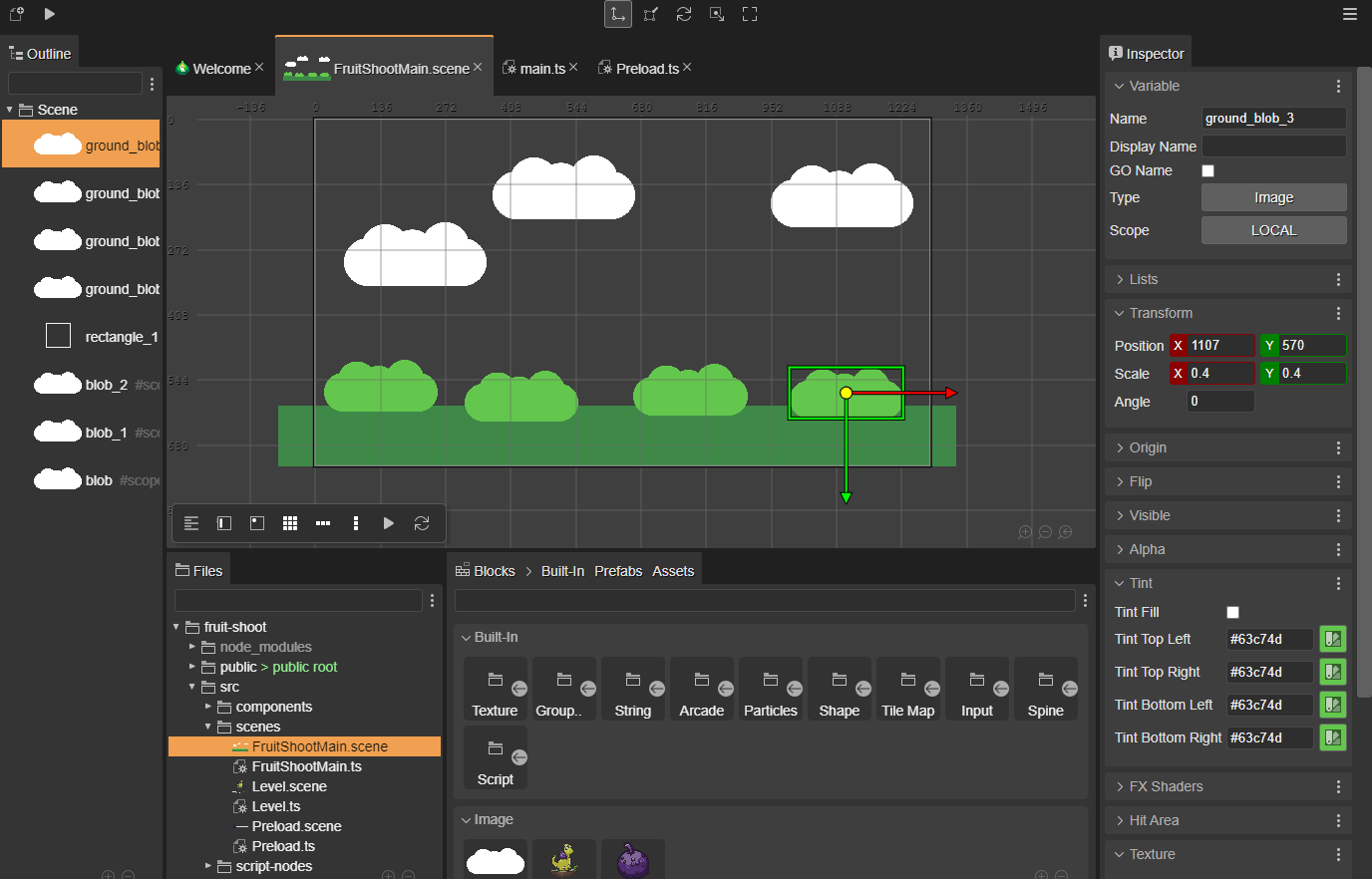Click the LOCAL scope button
Image resolution: width=1372 pixels, height=879 pixels.
tap(1273, 230)
